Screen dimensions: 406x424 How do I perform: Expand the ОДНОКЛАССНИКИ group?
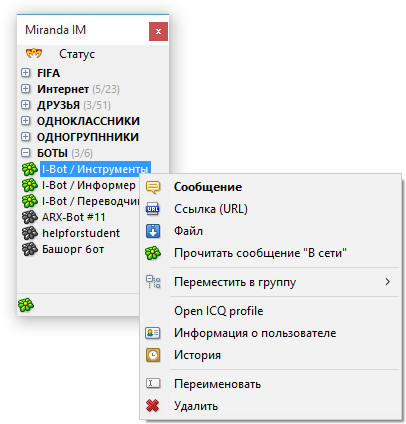pos(25,121)
